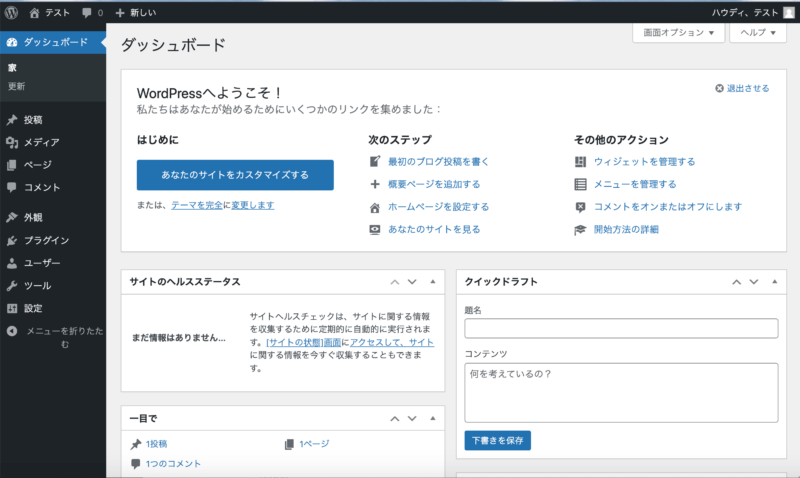This screenshot has height=478, width=800.
Task: Select the ダッシュボード gauge icon in sidebar
Action: pyautogui.click(x=12, y=42)
